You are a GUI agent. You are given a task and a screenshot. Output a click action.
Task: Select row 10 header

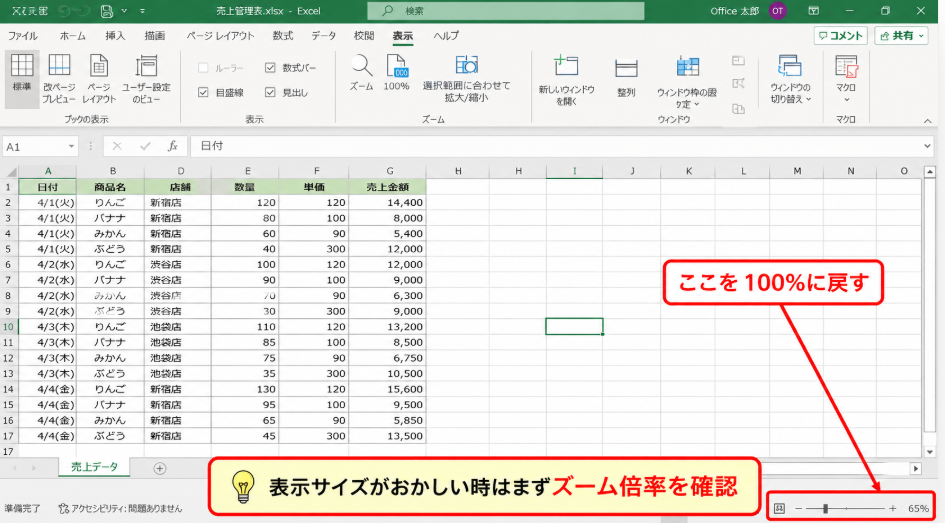[x=8, y=327]
